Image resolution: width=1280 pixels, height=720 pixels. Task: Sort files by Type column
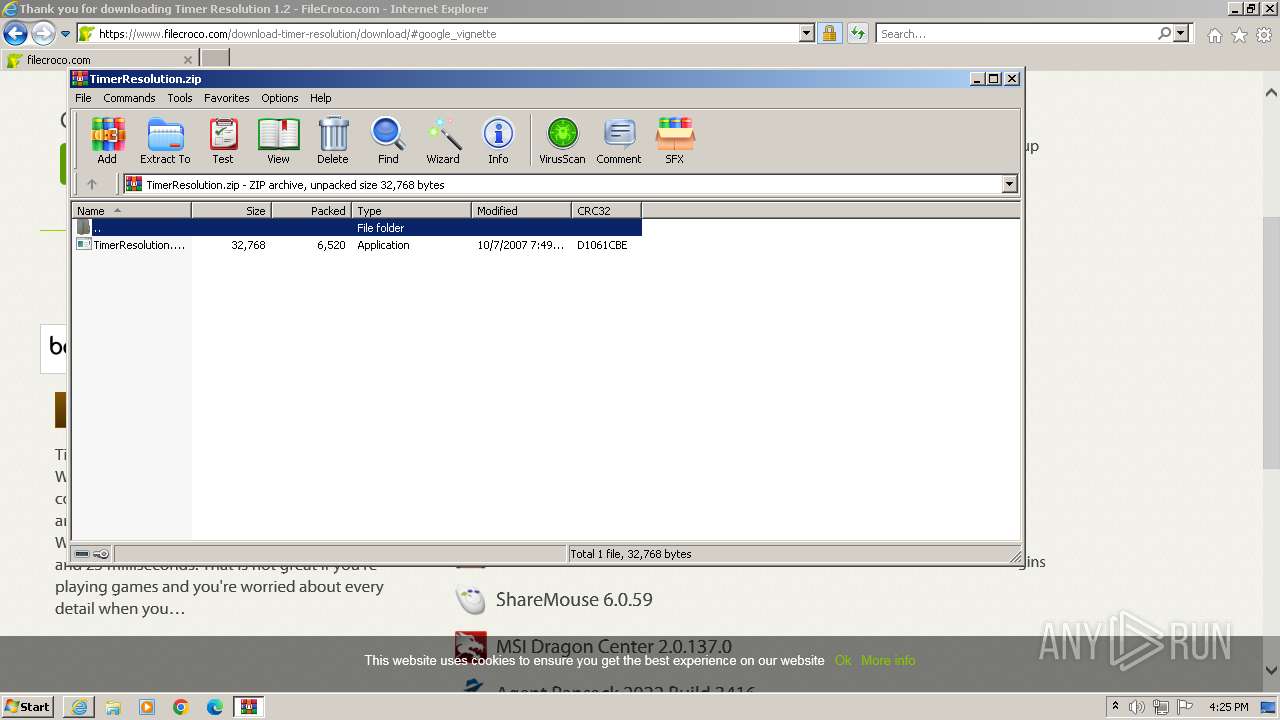point(411,210)
